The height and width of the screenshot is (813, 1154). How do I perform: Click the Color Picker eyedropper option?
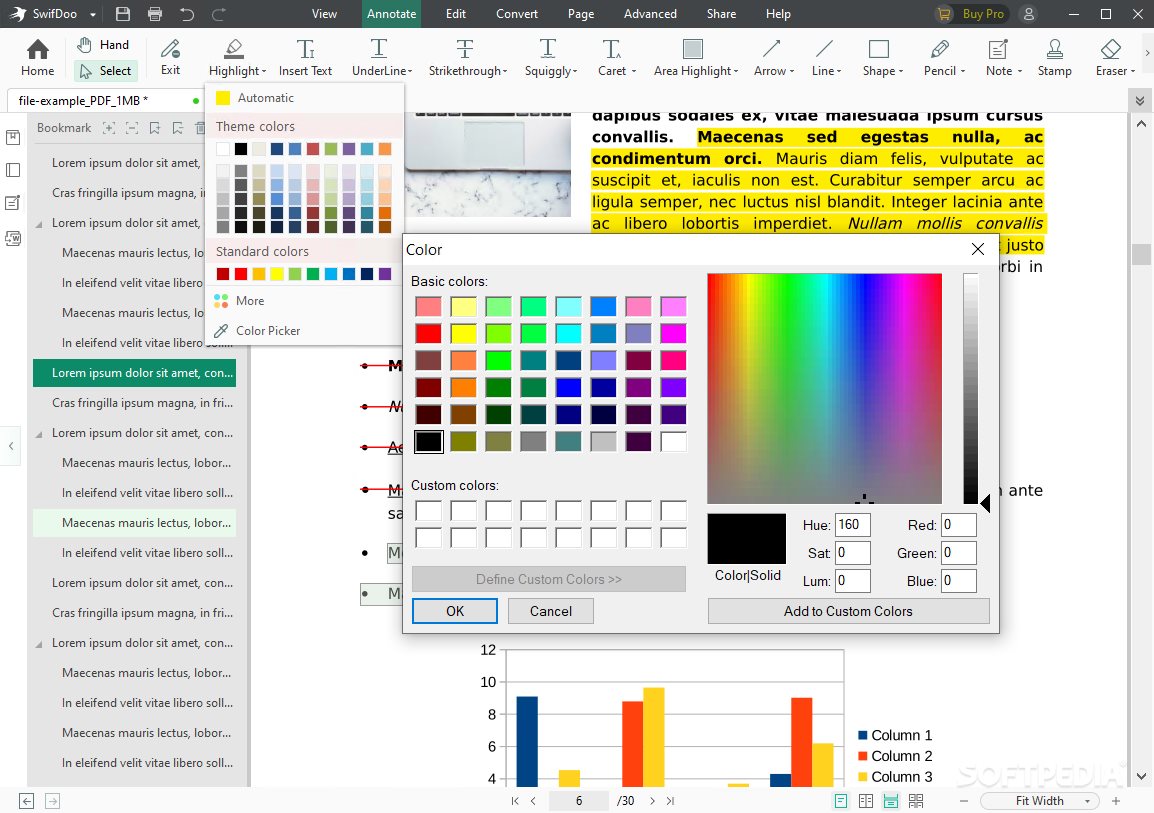[x=257, y=331]
